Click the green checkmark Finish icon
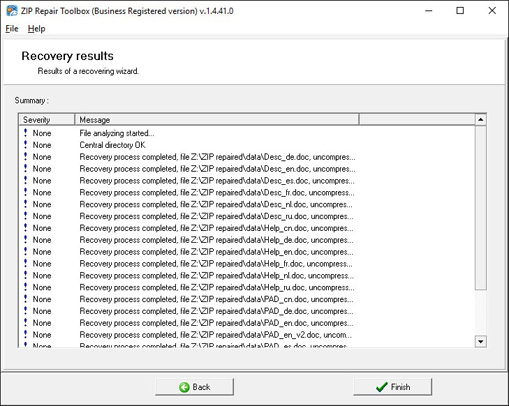 (x=382, y=387)
